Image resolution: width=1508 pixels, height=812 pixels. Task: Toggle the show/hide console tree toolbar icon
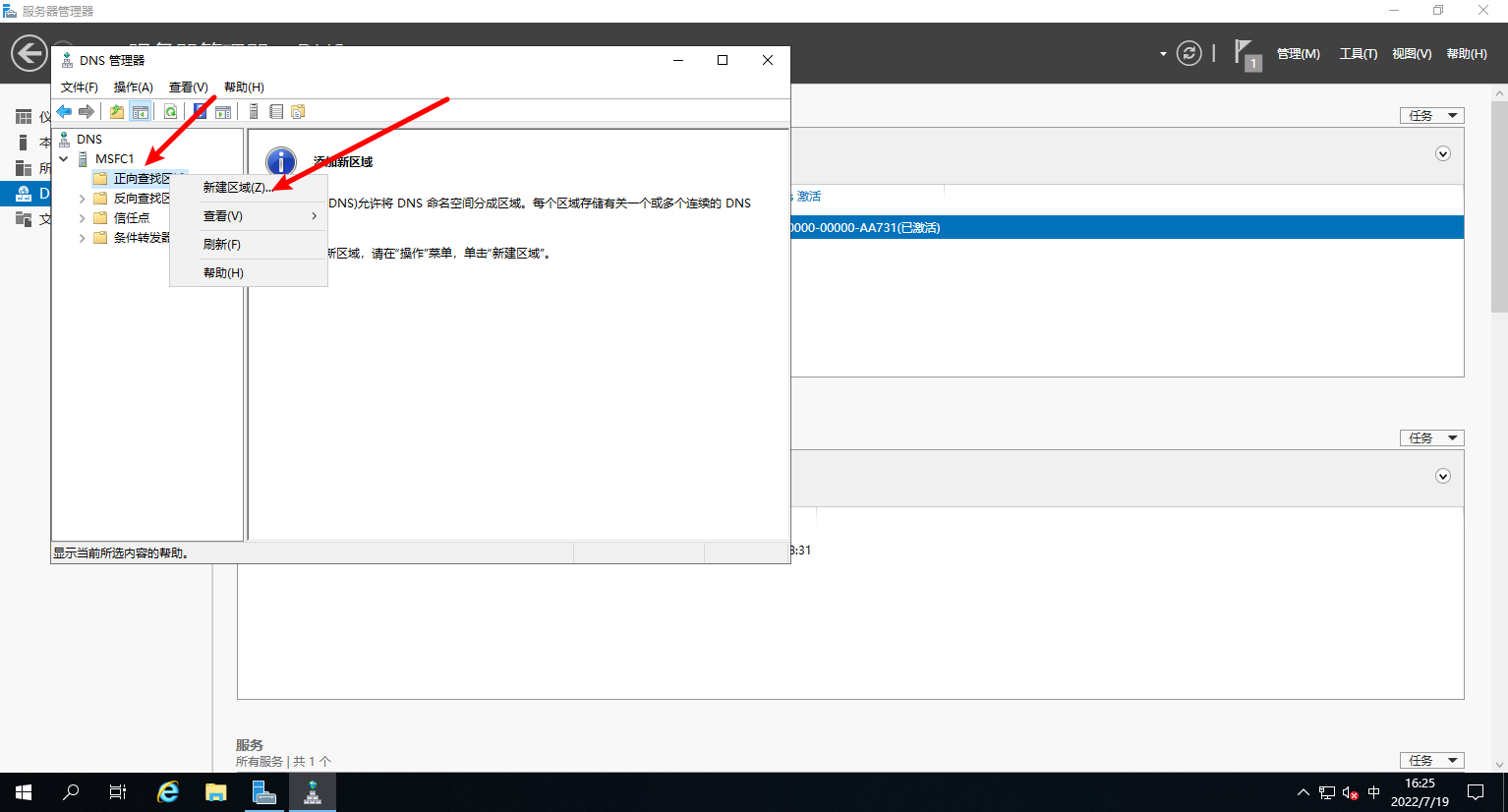coord(141,112)
